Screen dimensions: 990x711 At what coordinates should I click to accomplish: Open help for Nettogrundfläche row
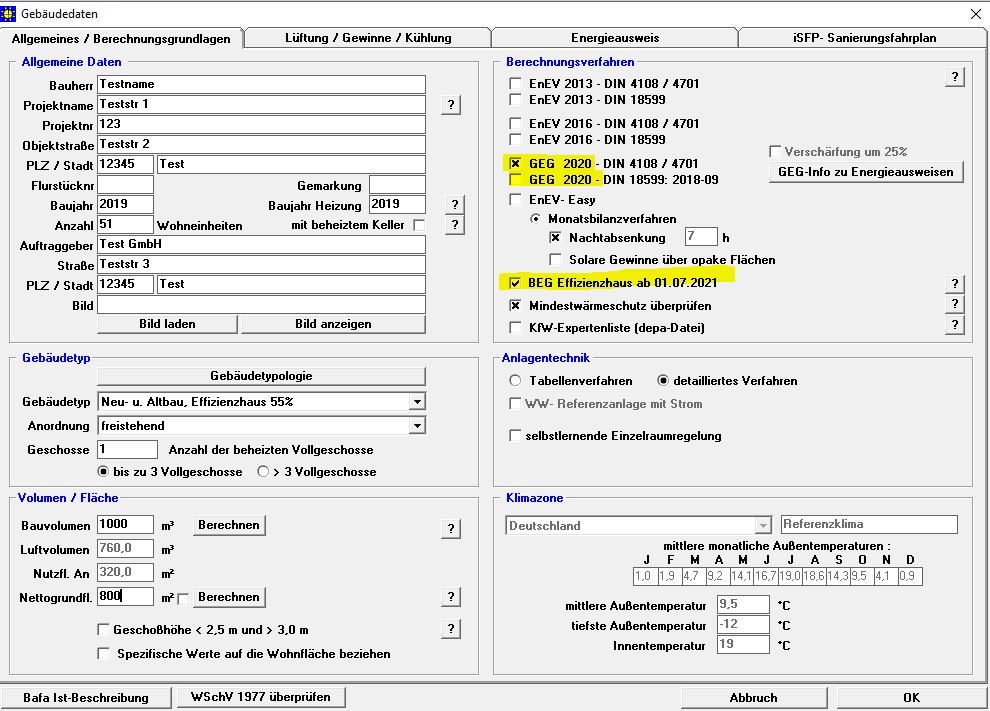click(451, 597)
